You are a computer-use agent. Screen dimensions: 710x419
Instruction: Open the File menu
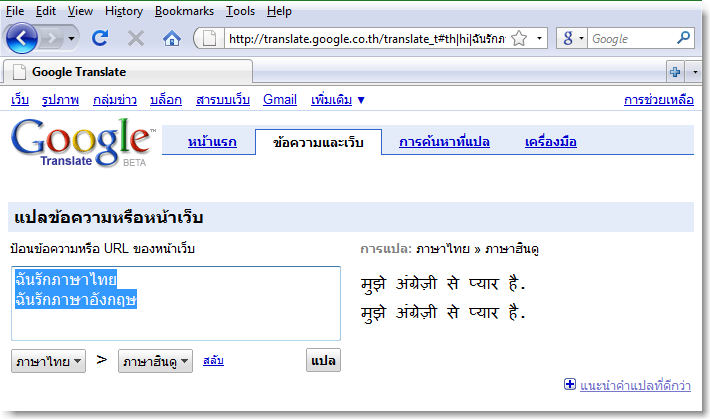(x=15, y=11)
